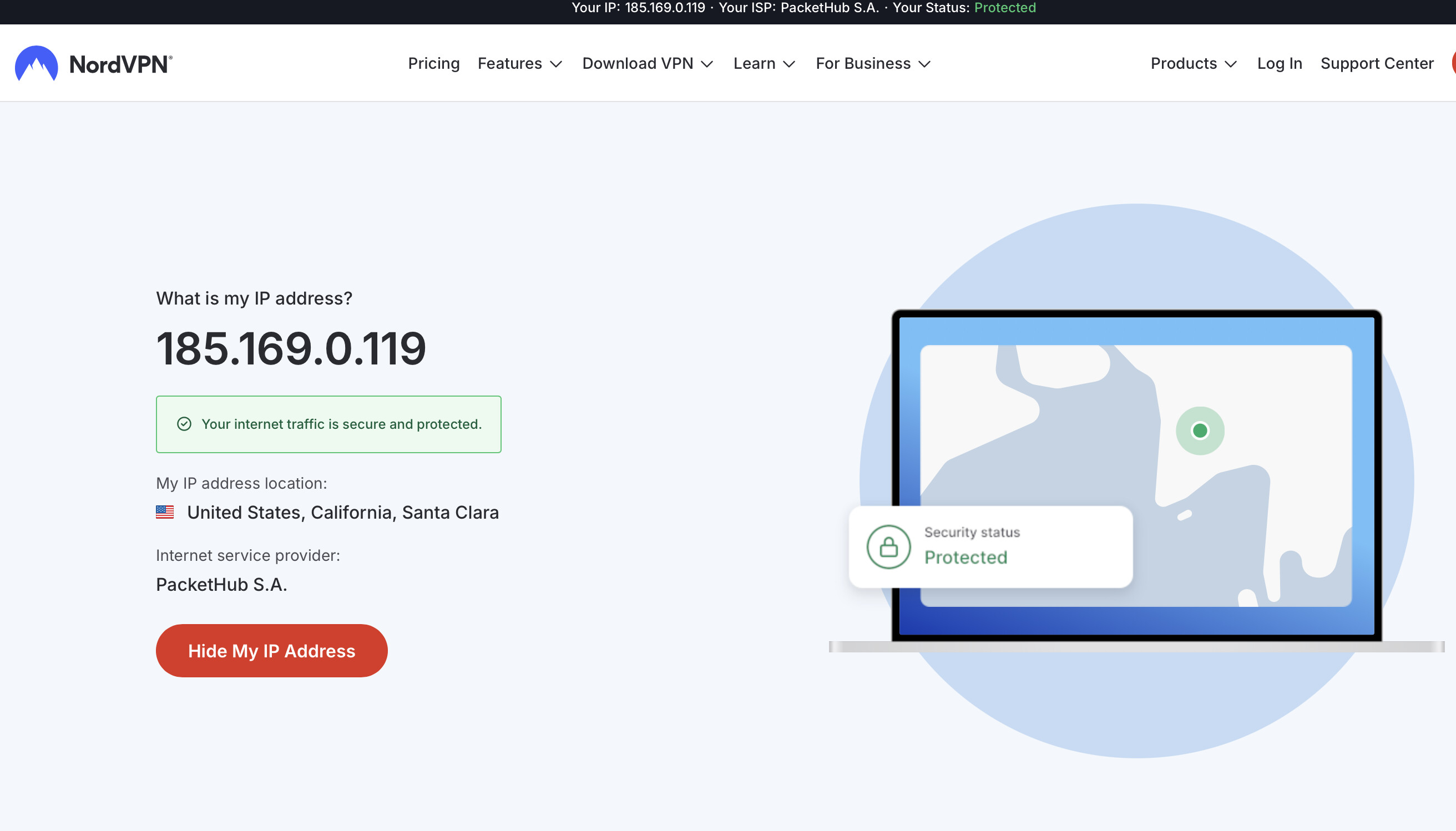Expand the Learn menu chevron
The height and width of the screenshot is (831, 1456).
tap(789, 64)
